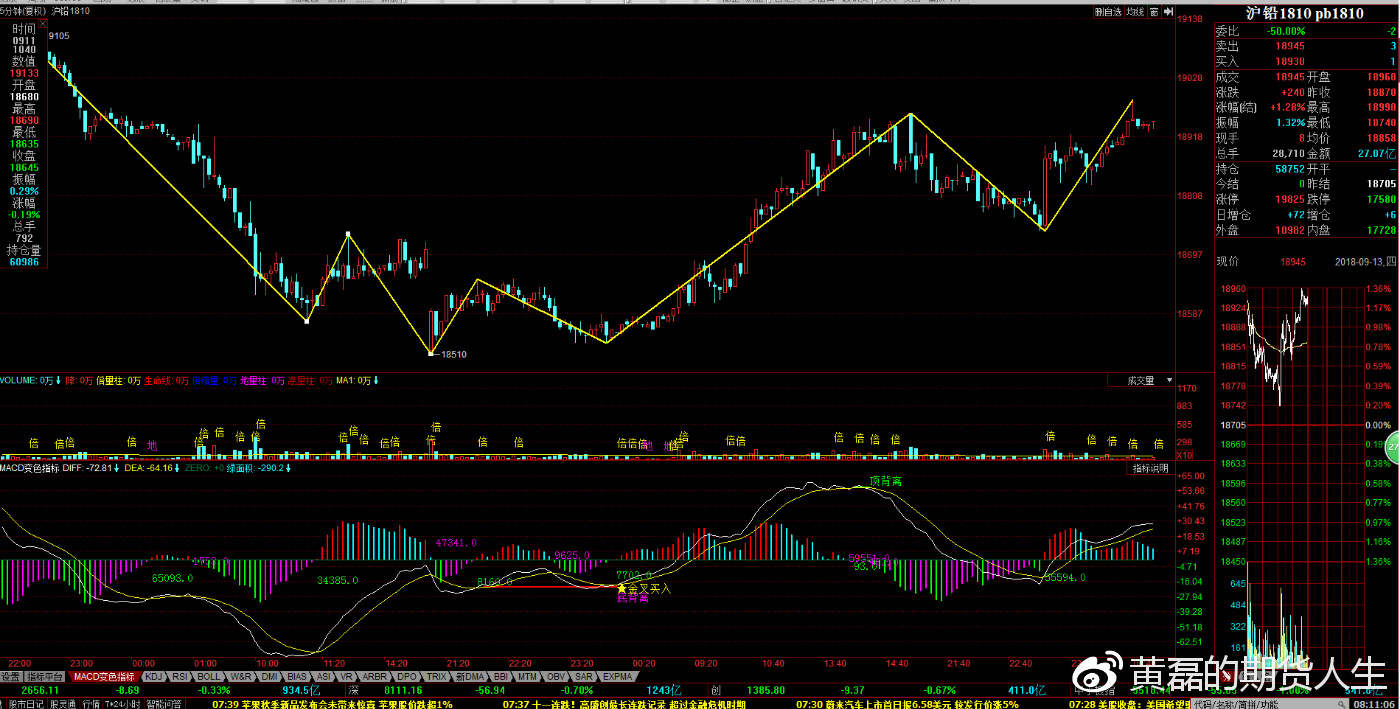Viewport: 1400px width, 709px height.
Task: Select the MACD变色指标 tab
Action: point(106,677)
